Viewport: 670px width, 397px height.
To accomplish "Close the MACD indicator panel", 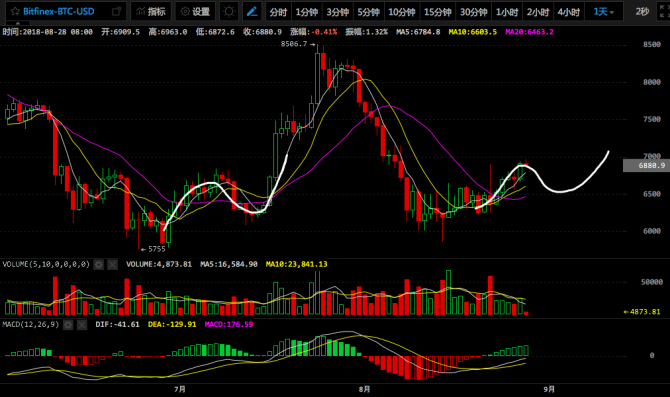I will pyautogui.click(x=82, y=325).
